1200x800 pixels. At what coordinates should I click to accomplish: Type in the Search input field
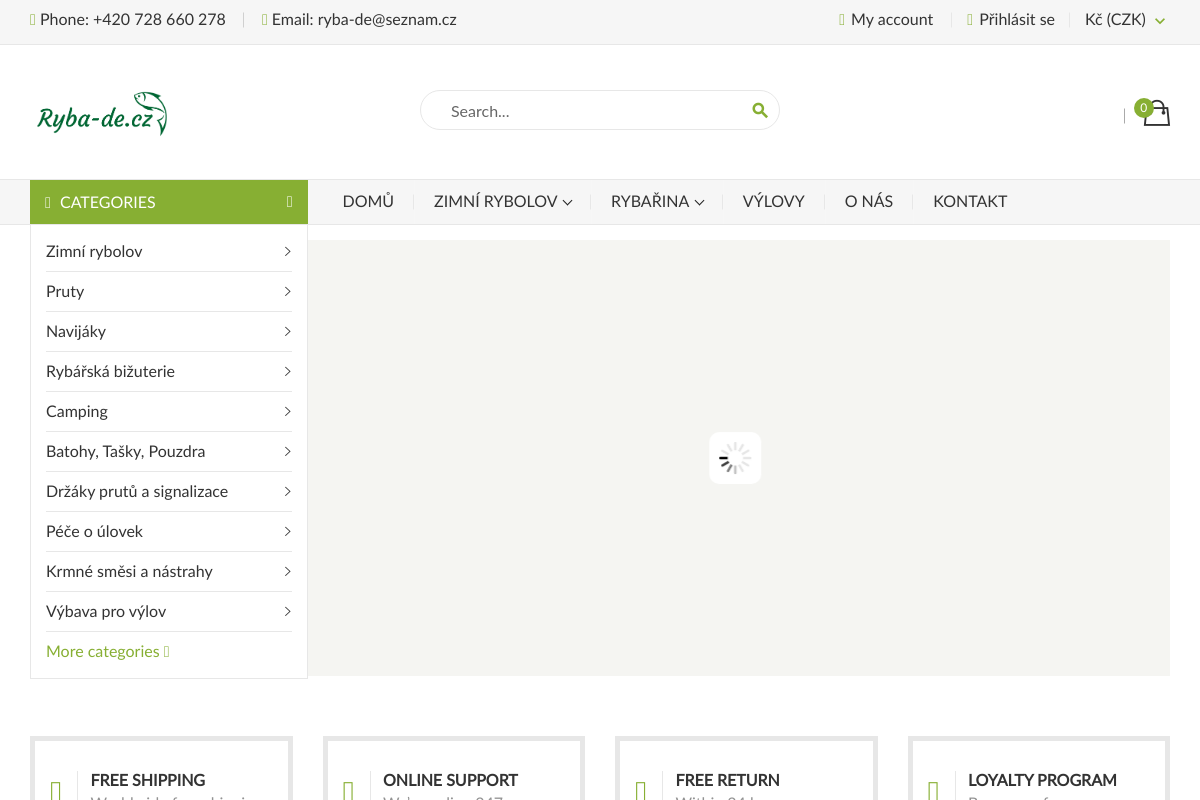[590, 111]
